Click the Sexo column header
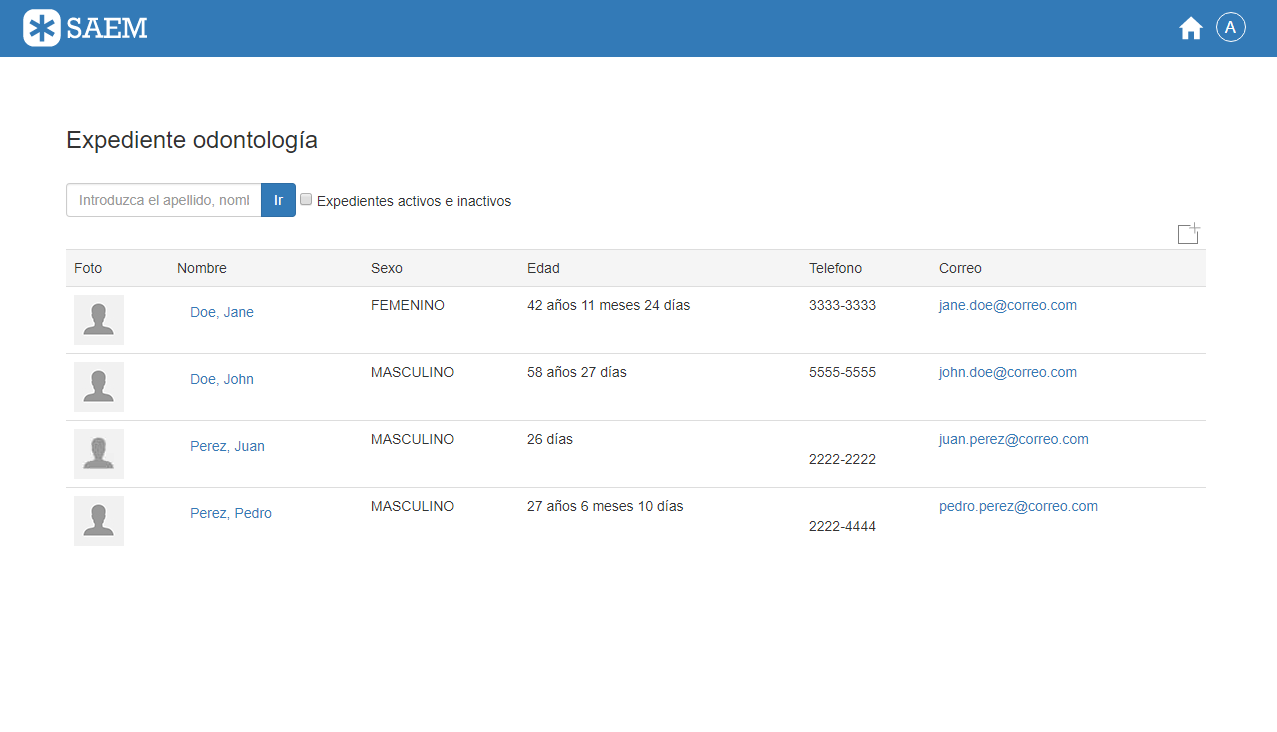The height and width of the screenshot is (732, 1277). 387,268
